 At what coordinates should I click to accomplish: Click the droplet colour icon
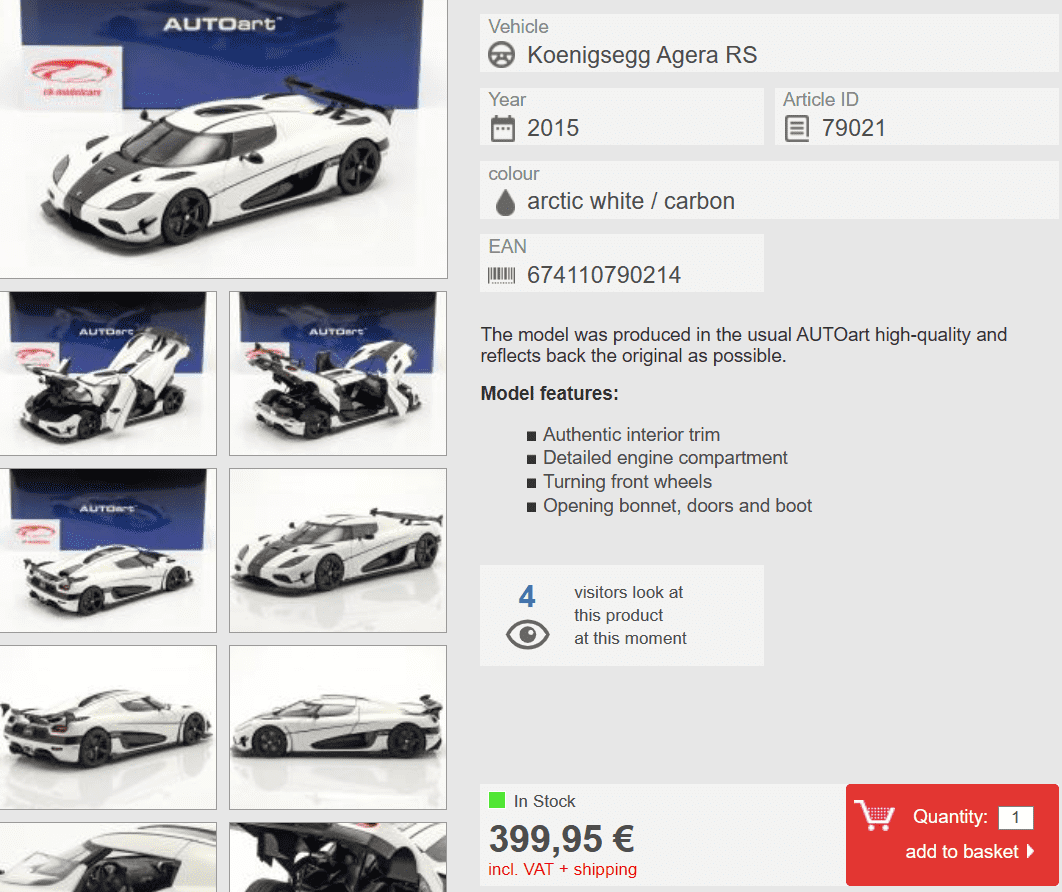point(505,202)
